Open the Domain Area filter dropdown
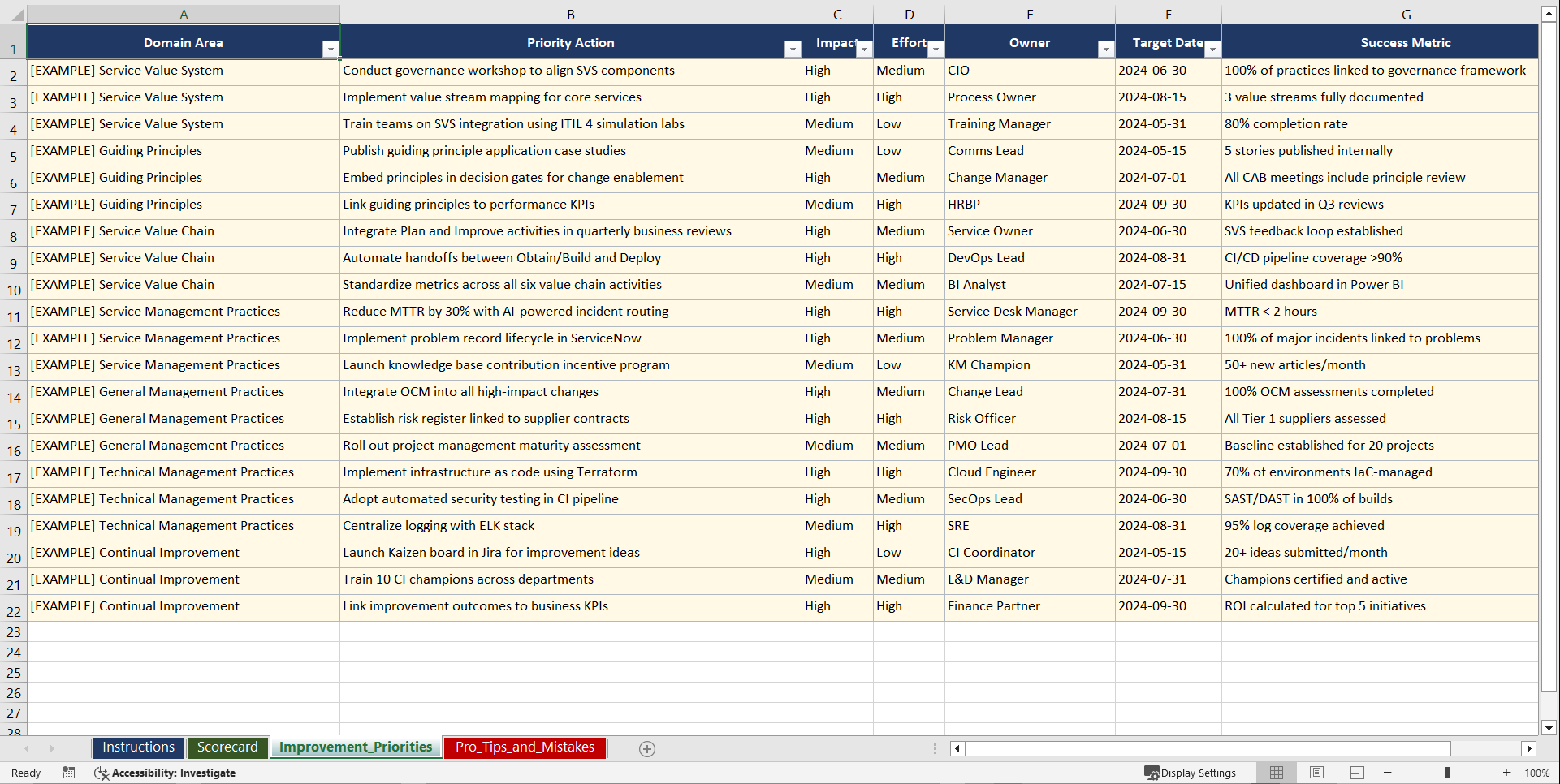This screenshot has width=1560, height=784. [331, 49]
